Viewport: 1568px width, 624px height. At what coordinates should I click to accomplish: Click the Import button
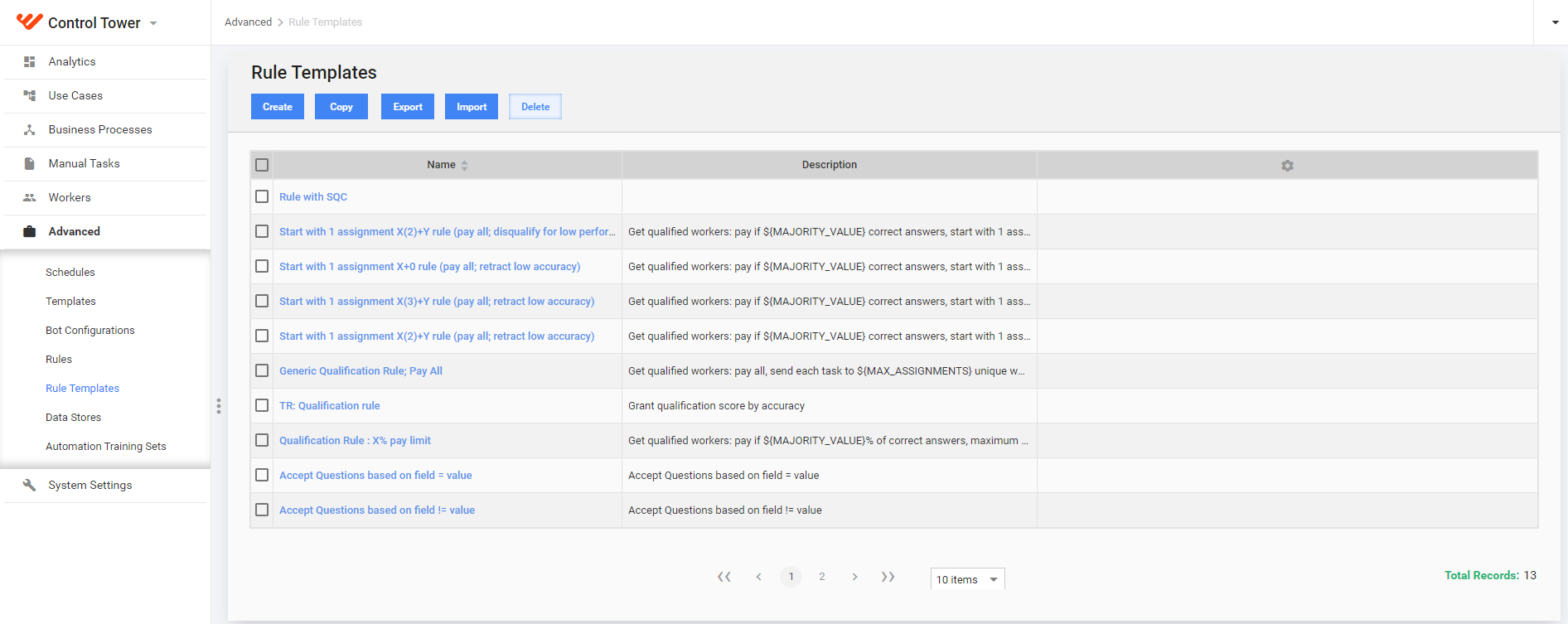point(472,107)
